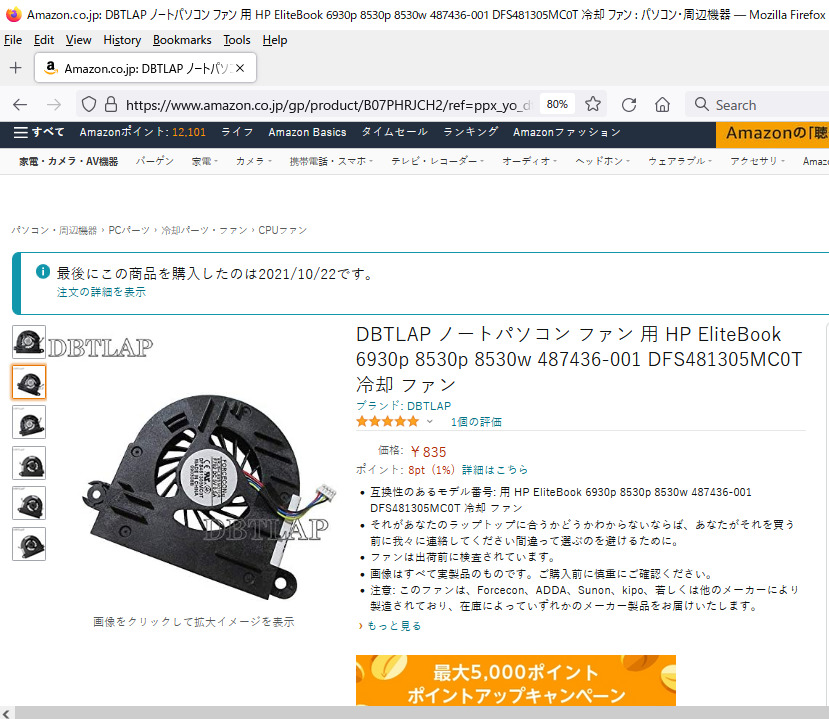This screenshot has height=719, width=829.
Task: Open the tracking protection shield icon
Action: pos(89,104)
